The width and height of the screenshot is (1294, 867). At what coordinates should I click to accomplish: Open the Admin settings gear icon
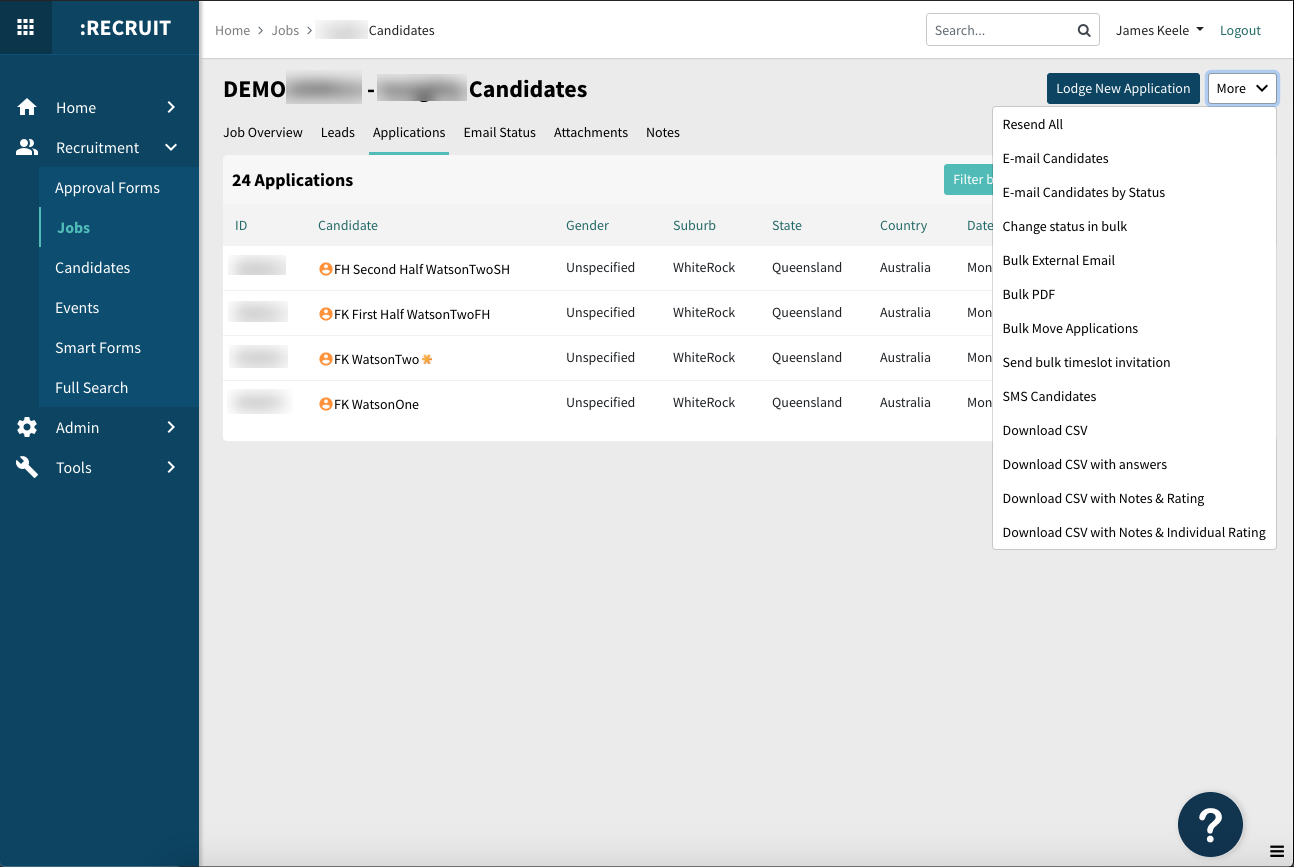pyautogui.click(x=27, y=427)
